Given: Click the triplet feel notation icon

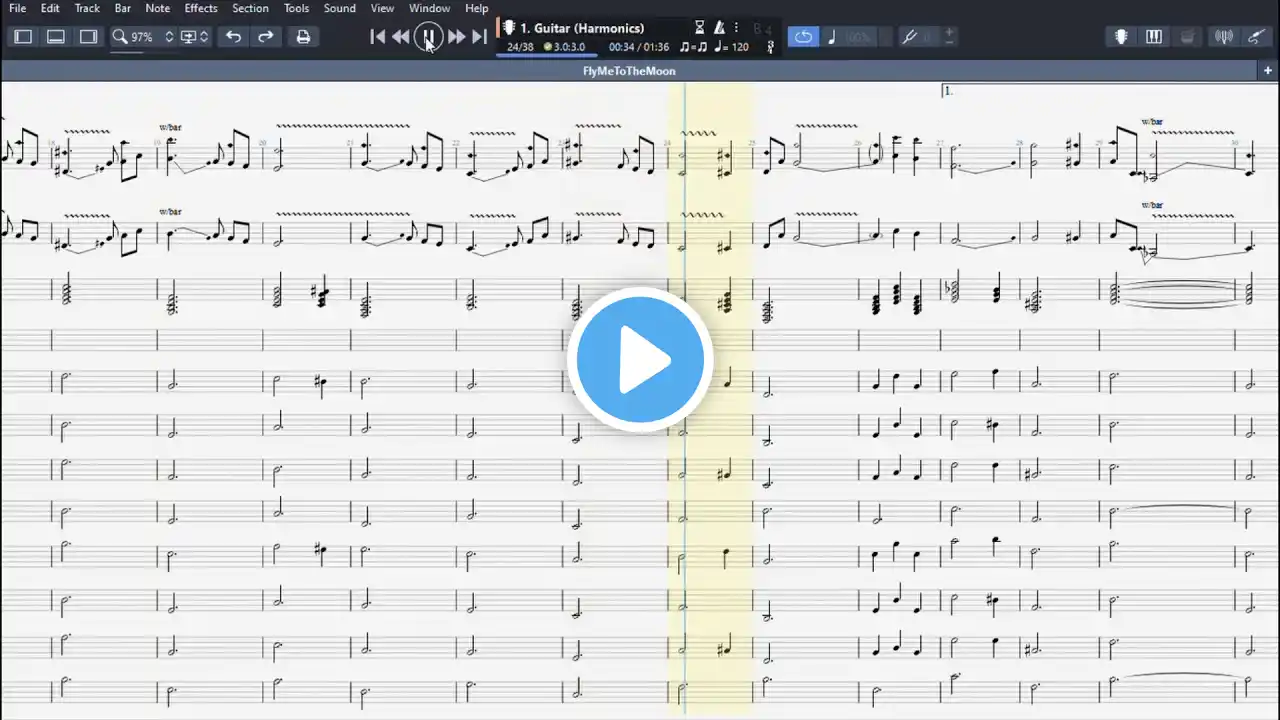Looking at the screenshot, I should pos(693,47).
